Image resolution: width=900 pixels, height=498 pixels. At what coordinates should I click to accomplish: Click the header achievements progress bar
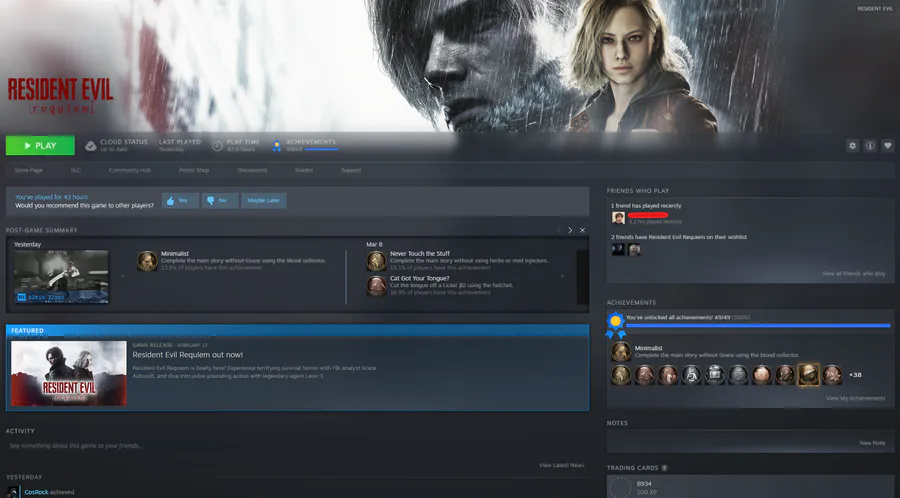click(321, 149)
